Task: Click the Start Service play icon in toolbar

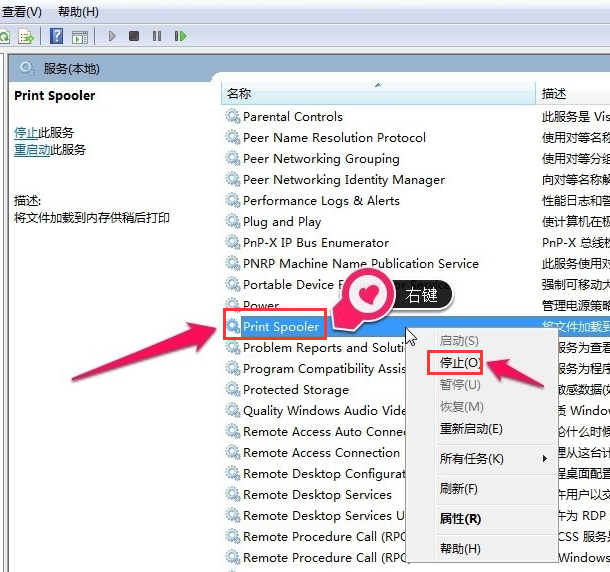Action: click(x=111, y=36)
